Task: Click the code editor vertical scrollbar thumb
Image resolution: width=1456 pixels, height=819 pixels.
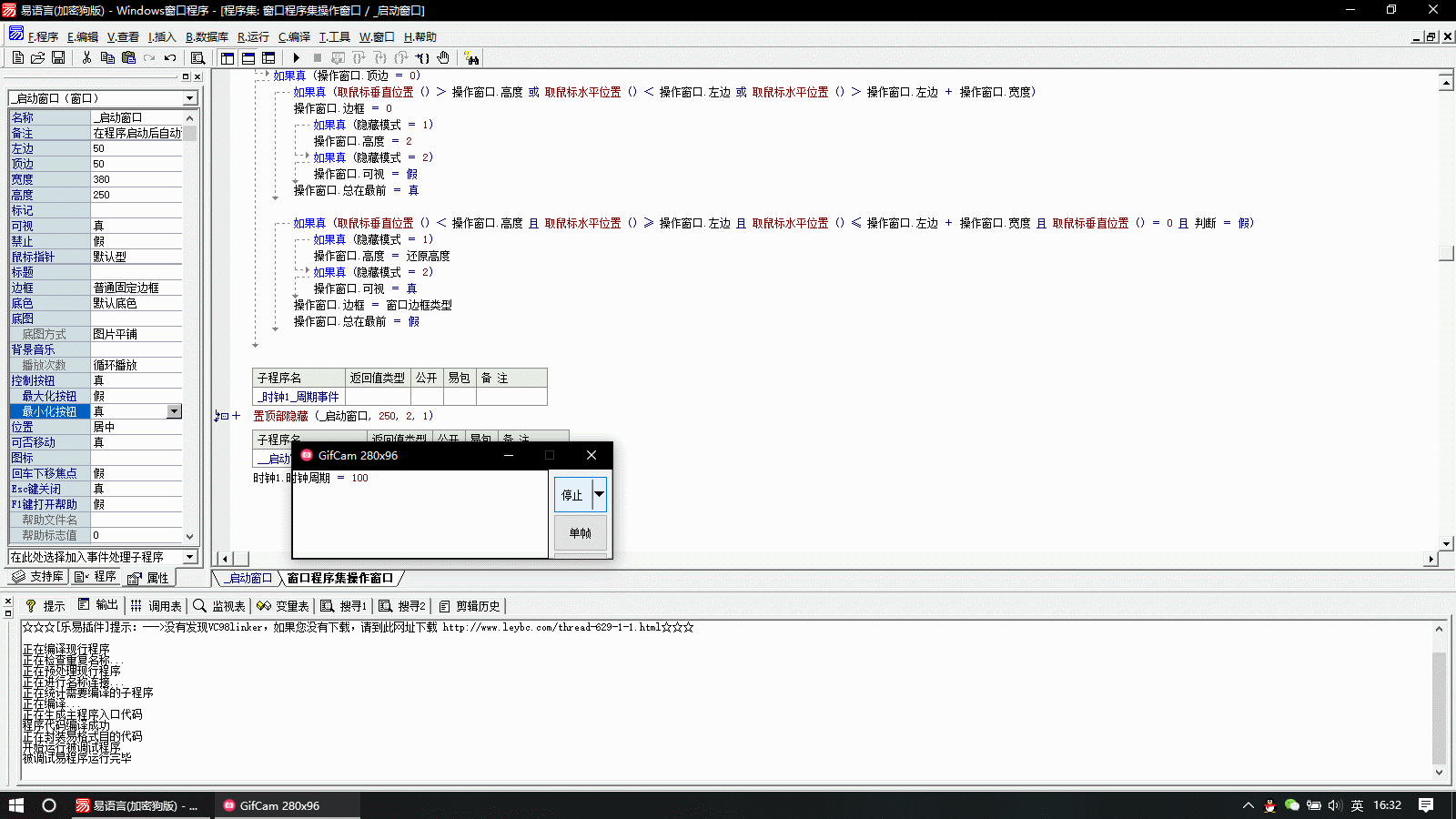Action: pos(1446,253)
